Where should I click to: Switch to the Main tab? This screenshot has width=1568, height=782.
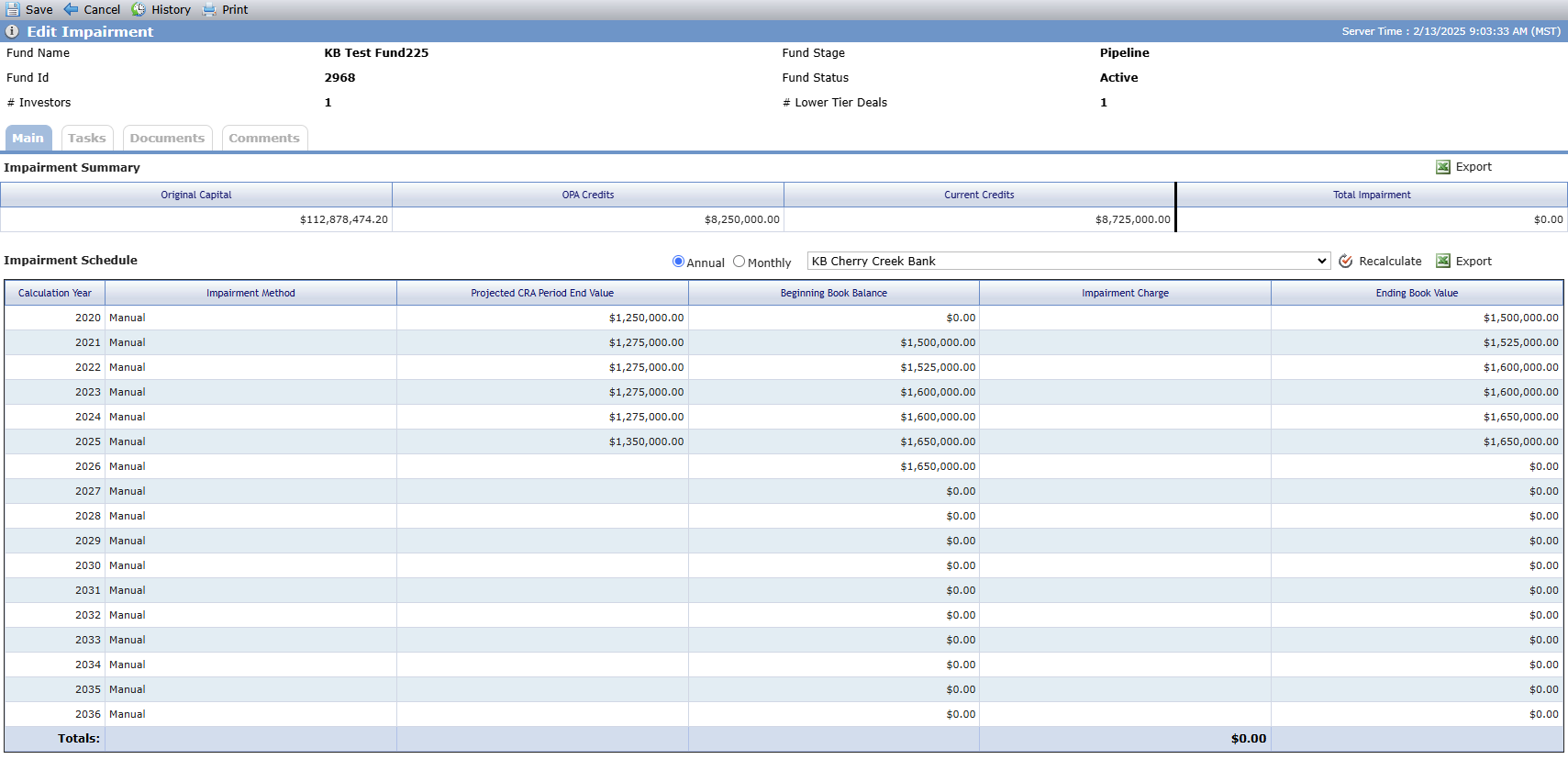tap(28, 139)
